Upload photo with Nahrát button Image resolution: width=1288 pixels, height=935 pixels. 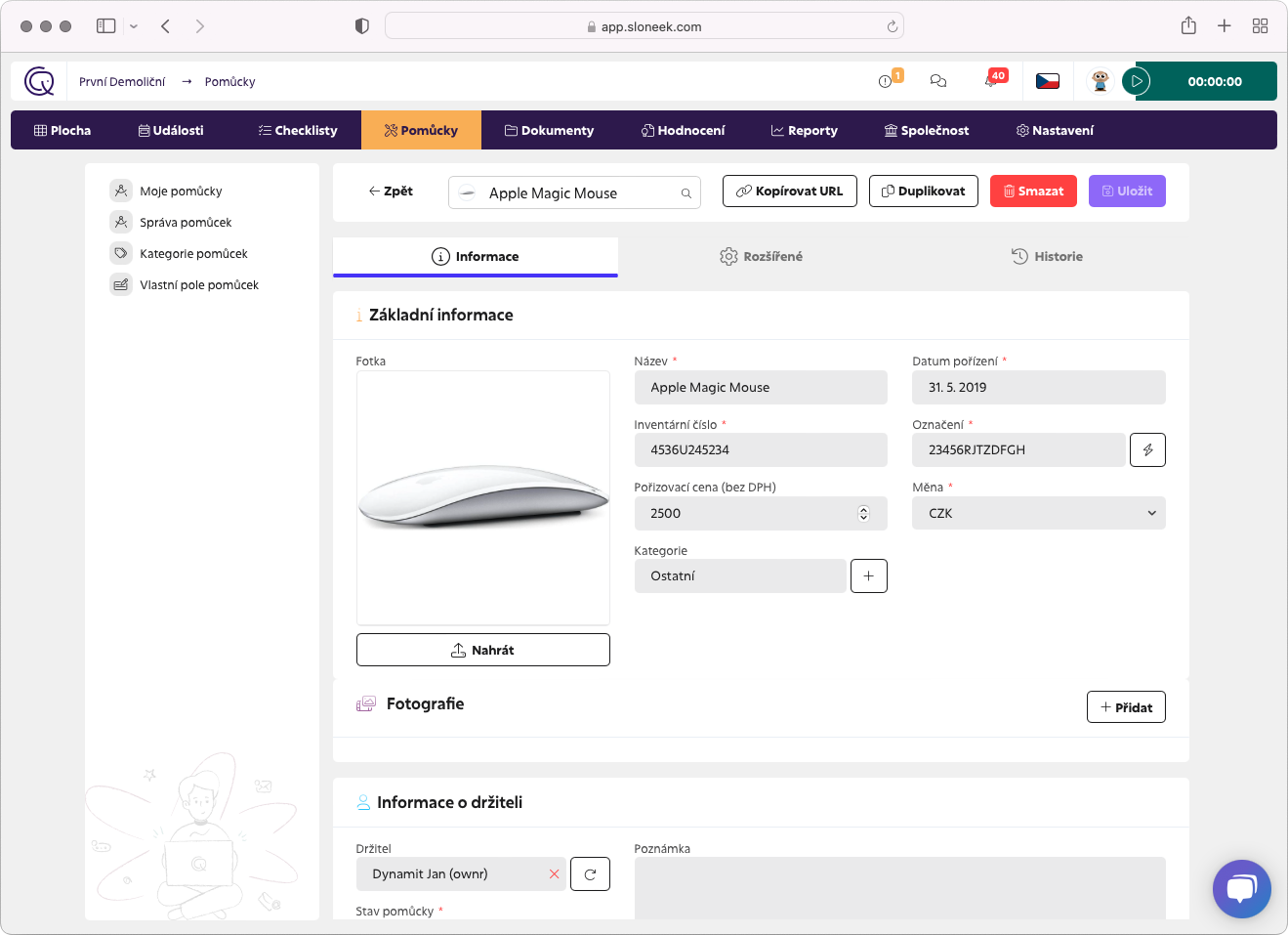coord(483,650)
